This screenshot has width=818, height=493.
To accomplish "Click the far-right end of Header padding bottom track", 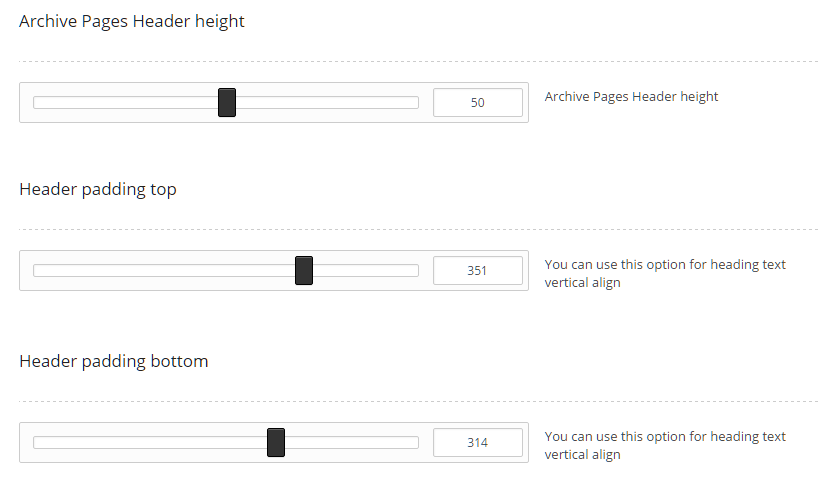I will (x=415, y=442).
